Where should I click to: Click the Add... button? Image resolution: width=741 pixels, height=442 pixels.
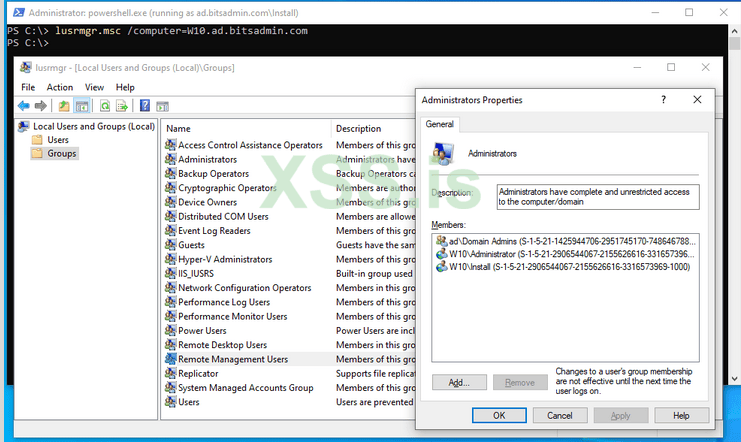point(459,382)
